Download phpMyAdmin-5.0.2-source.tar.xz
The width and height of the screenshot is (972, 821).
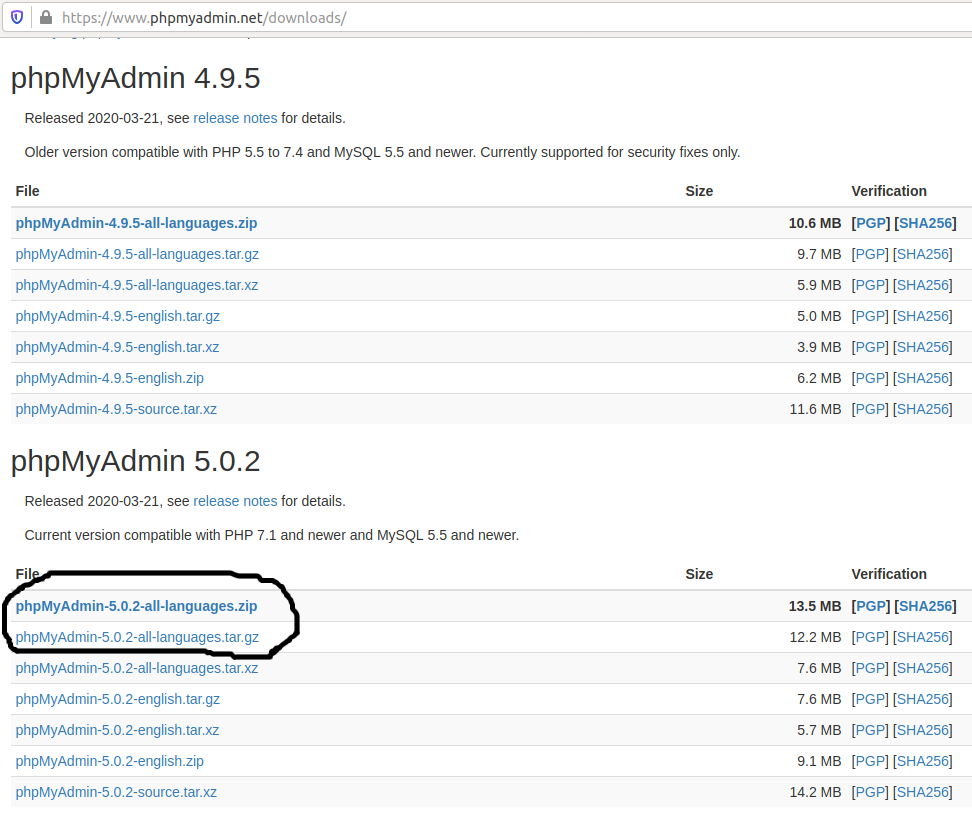click(116, 792)
